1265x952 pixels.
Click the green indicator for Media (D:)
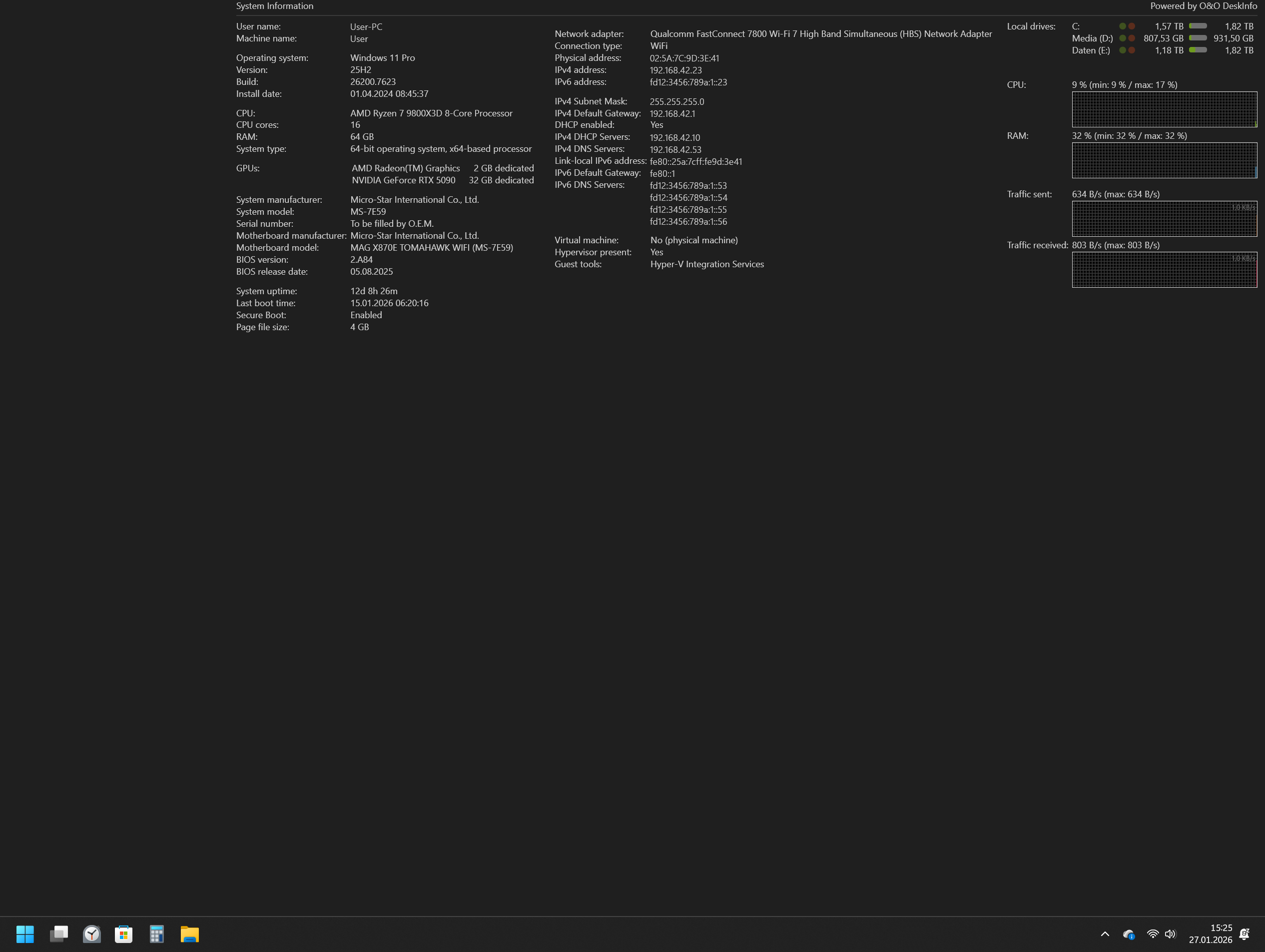(x=1123, y=38)
